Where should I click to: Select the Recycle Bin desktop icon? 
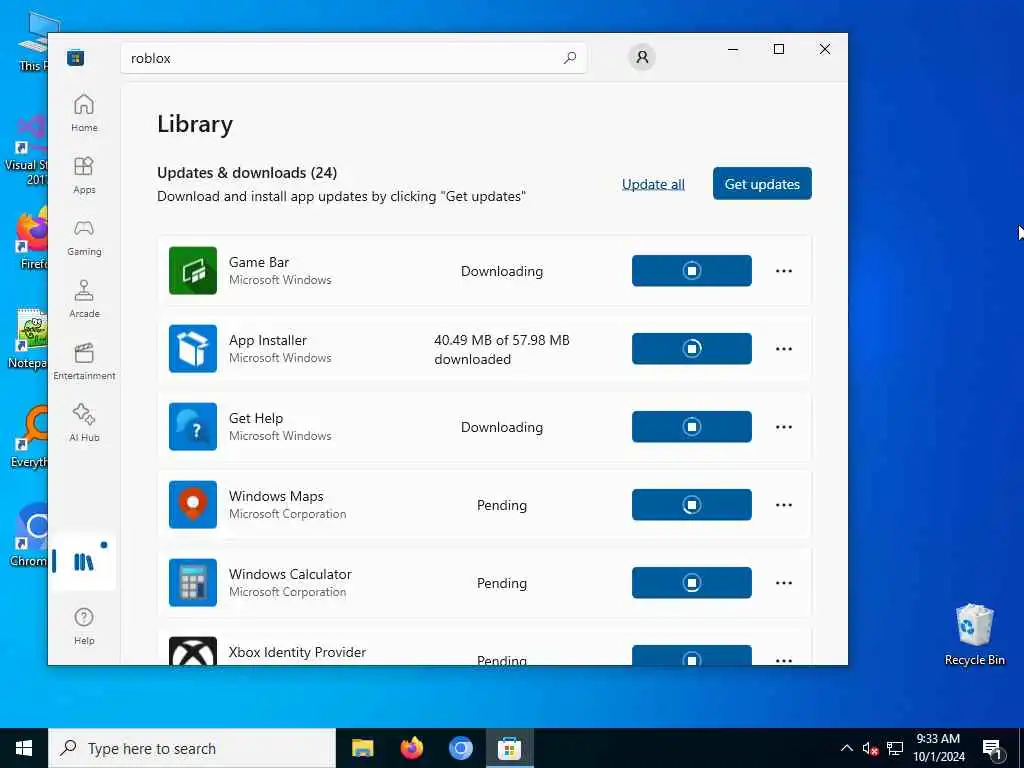pos(974,635)
